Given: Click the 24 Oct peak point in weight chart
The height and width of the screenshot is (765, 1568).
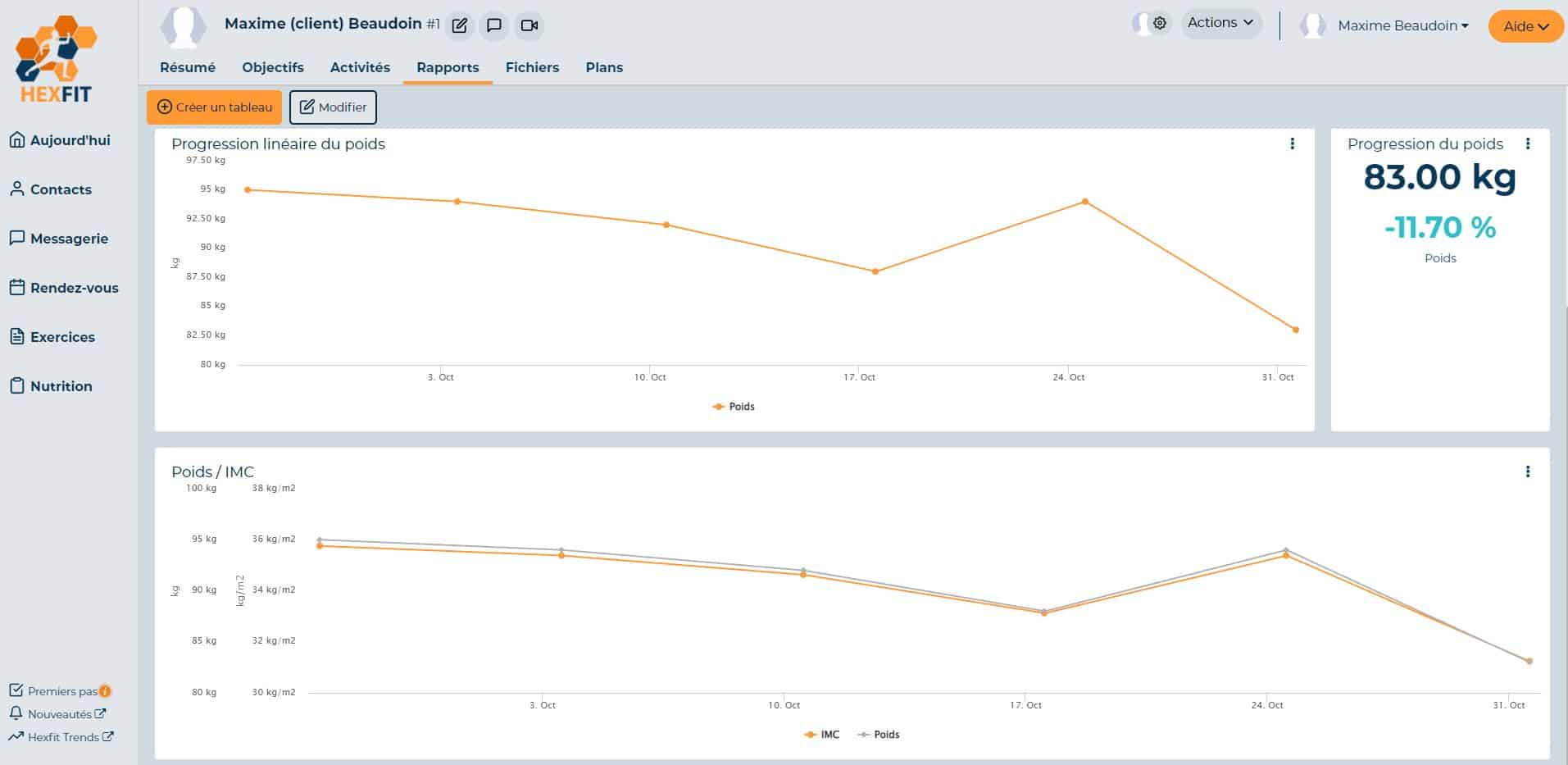Looking at the screenshot, I should pos(1085,202).
